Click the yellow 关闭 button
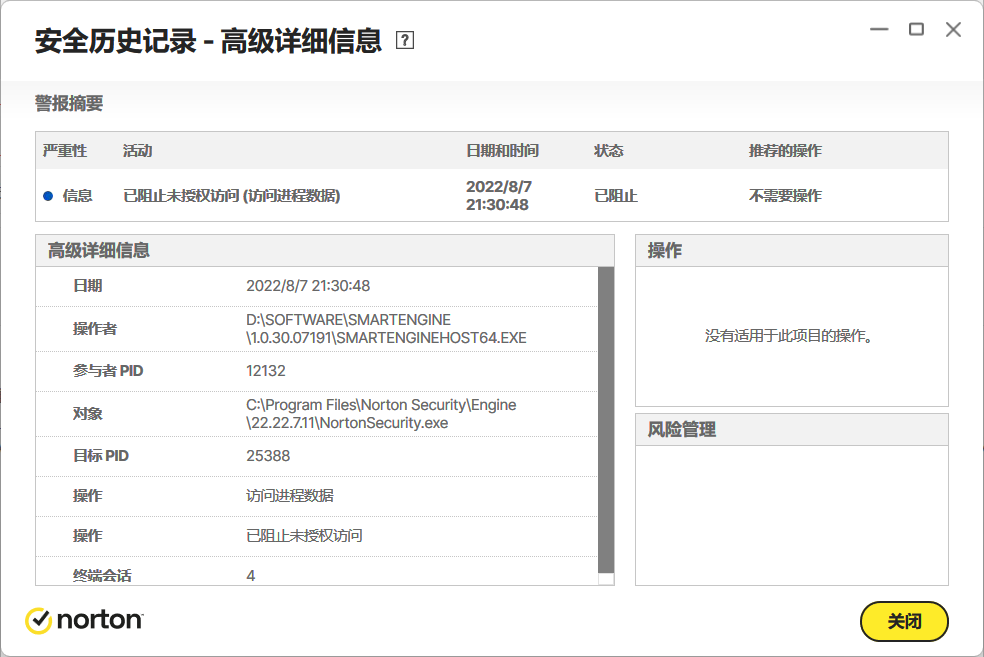This screenshot has width=984, height=657. tap(904, 621)
